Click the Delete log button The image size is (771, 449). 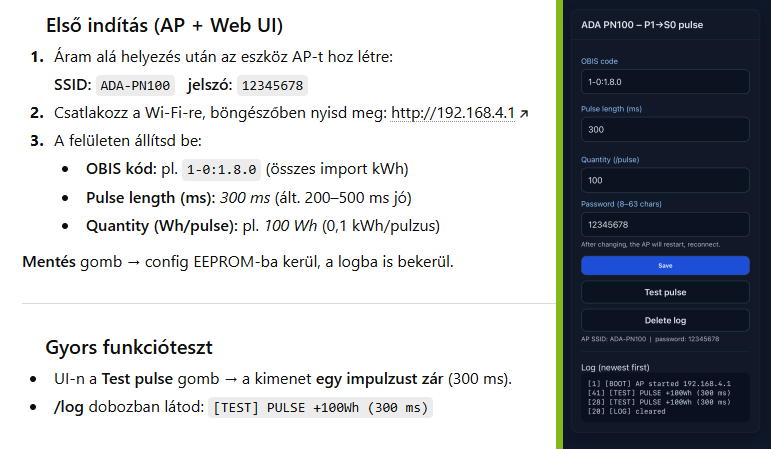[x=665, y=320]
